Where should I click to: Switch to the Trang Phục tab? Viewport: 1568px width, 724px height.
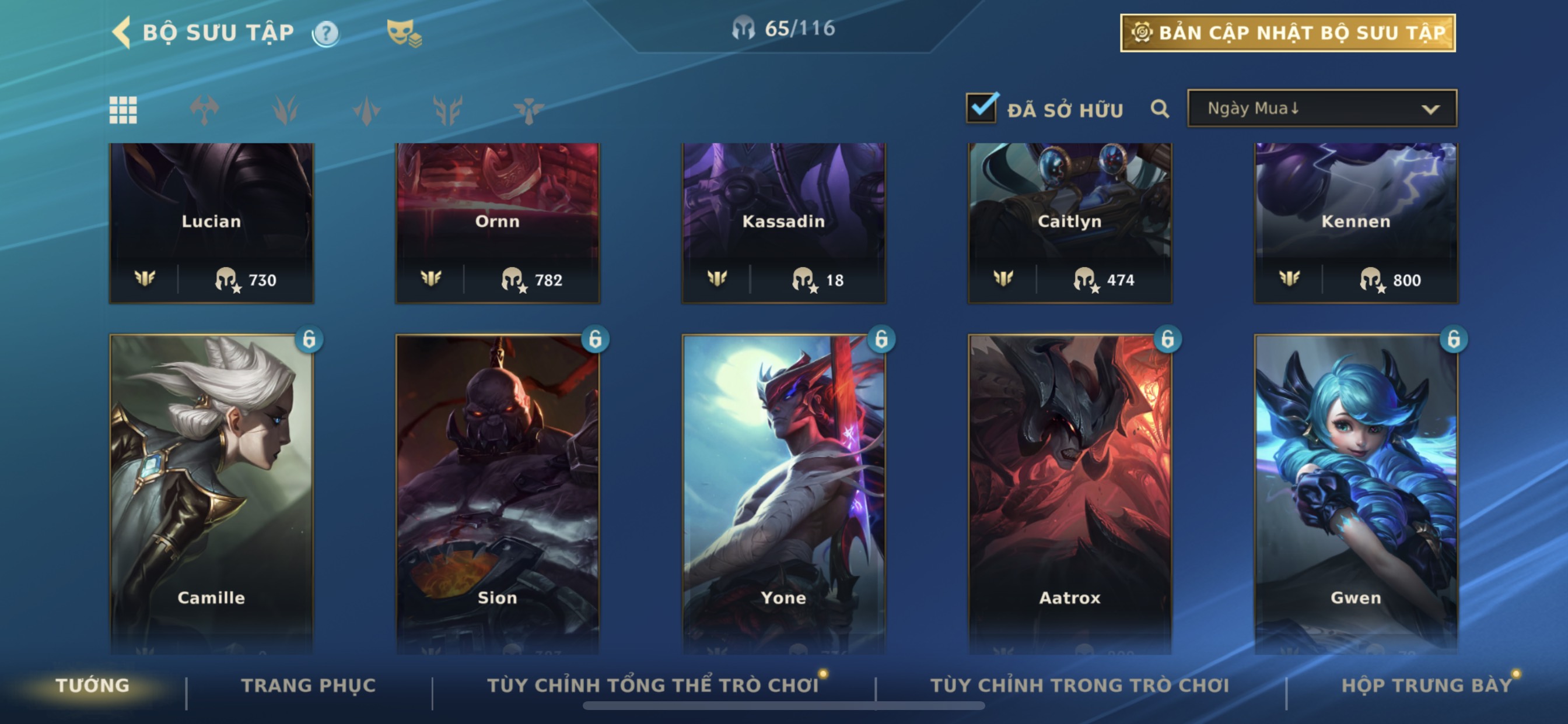tap(309, 686)
